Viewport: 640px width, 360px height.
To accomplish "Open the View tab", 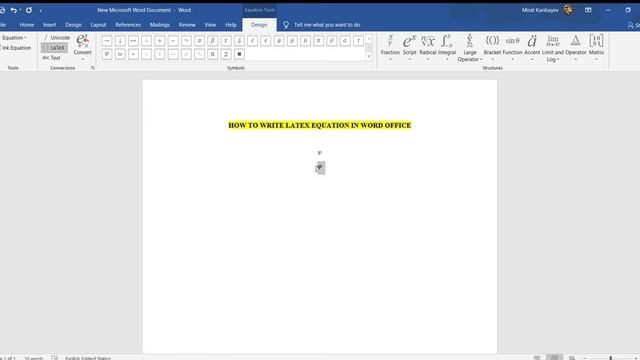I will point(210,25).
